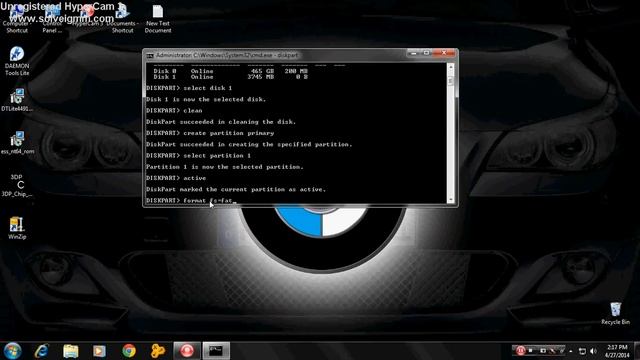640x360 pixels.
Task: Open the Control Panel desktop icon
Action: (x=52, y=18)
